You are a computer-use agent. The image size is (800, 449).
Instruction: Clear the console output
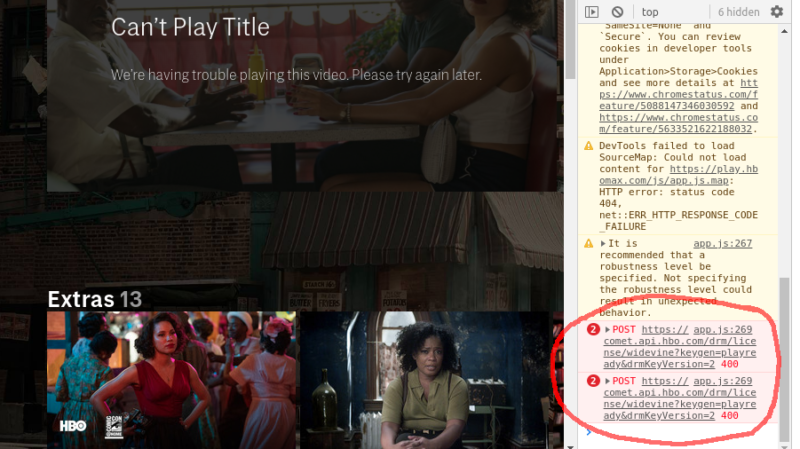coord(617,12)
